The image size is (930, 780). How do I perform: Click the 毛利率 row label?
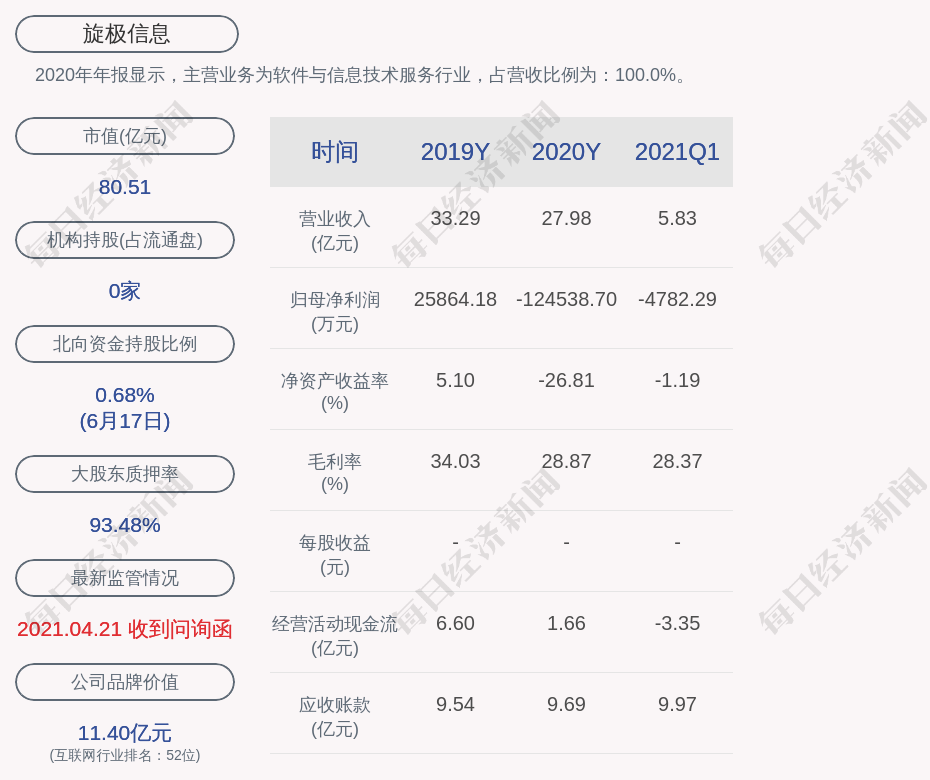click(334, 473)
